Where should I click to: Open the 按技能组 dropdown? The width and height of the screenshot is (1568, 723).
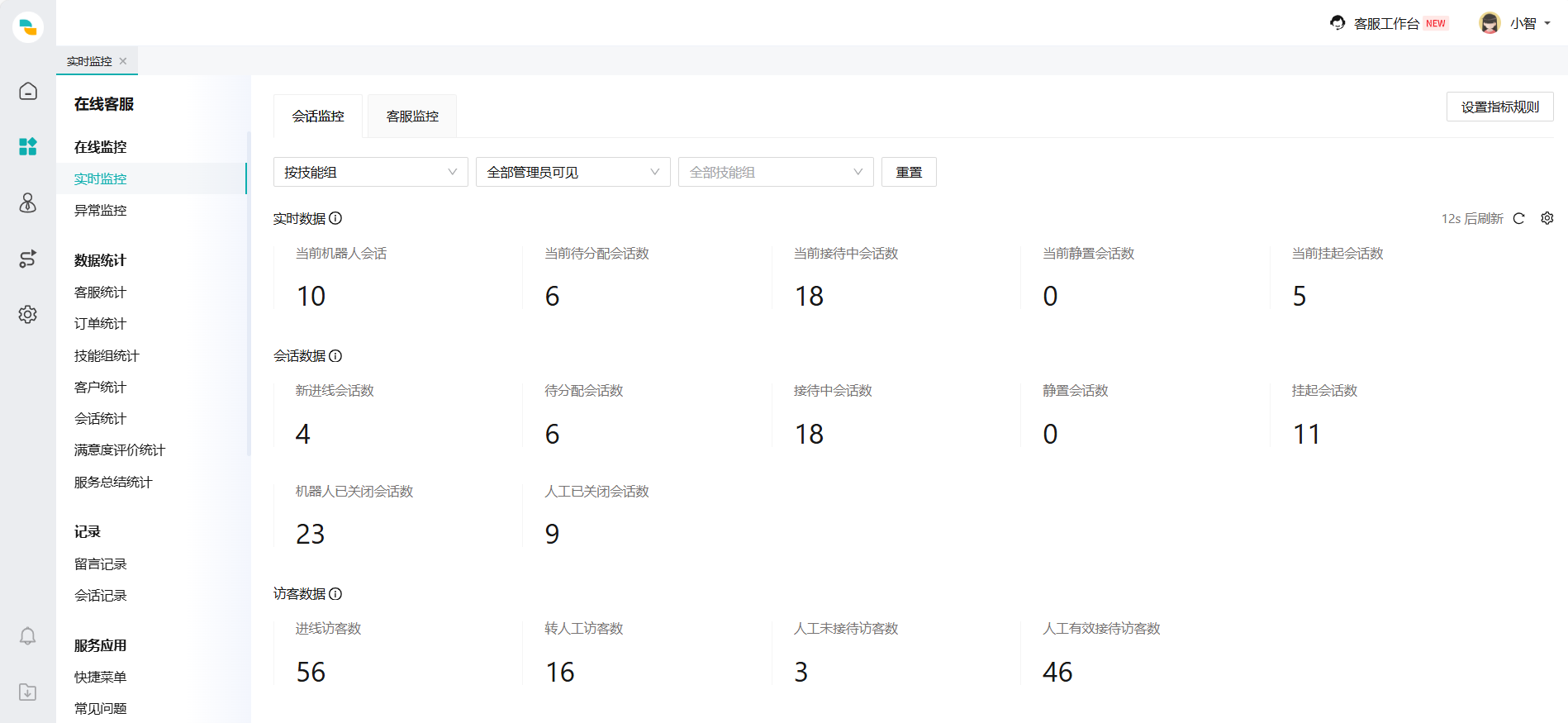(371, 172)
